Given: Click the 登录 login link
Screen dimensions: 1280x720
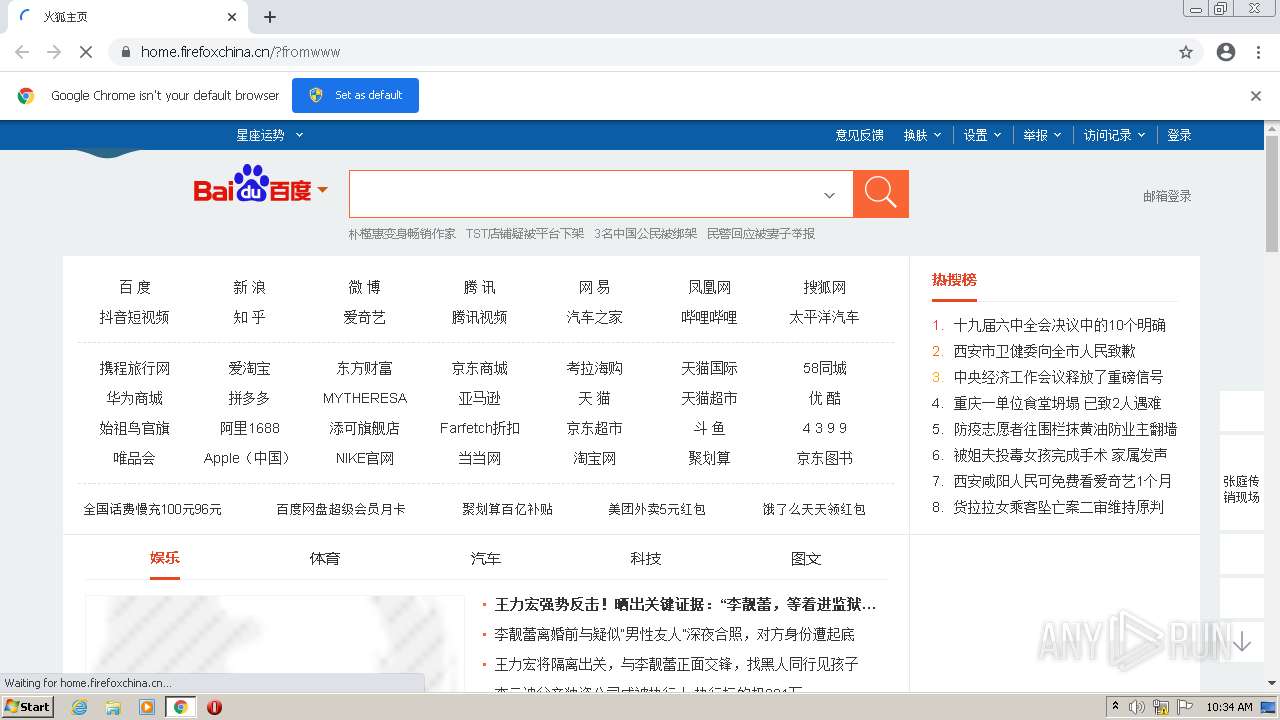Looking at the screenshot, I should (x=1179, y=135).
